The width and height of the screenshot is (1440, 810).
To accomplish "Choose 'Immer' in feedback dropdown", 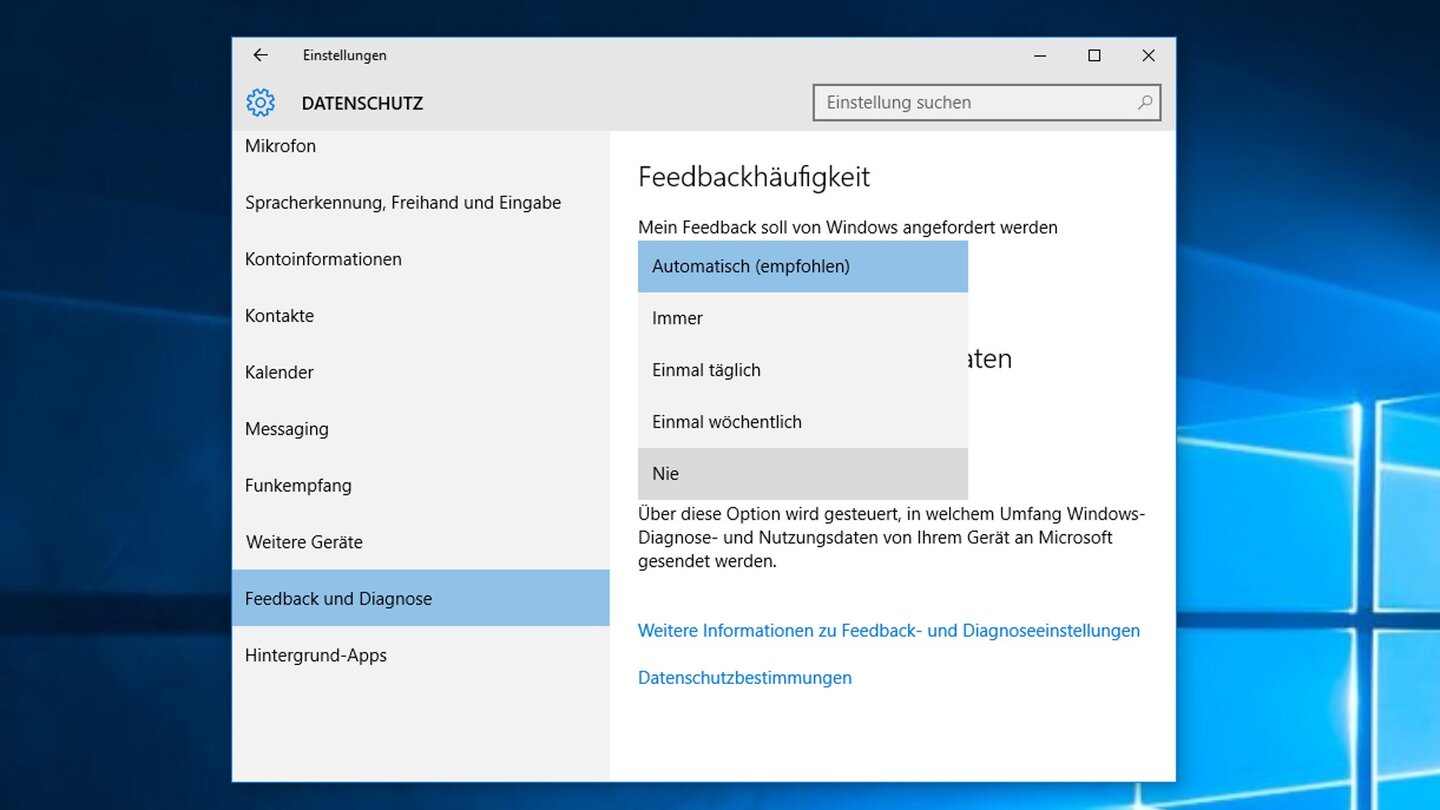I will pyautogui.click(x=803, y=318).
